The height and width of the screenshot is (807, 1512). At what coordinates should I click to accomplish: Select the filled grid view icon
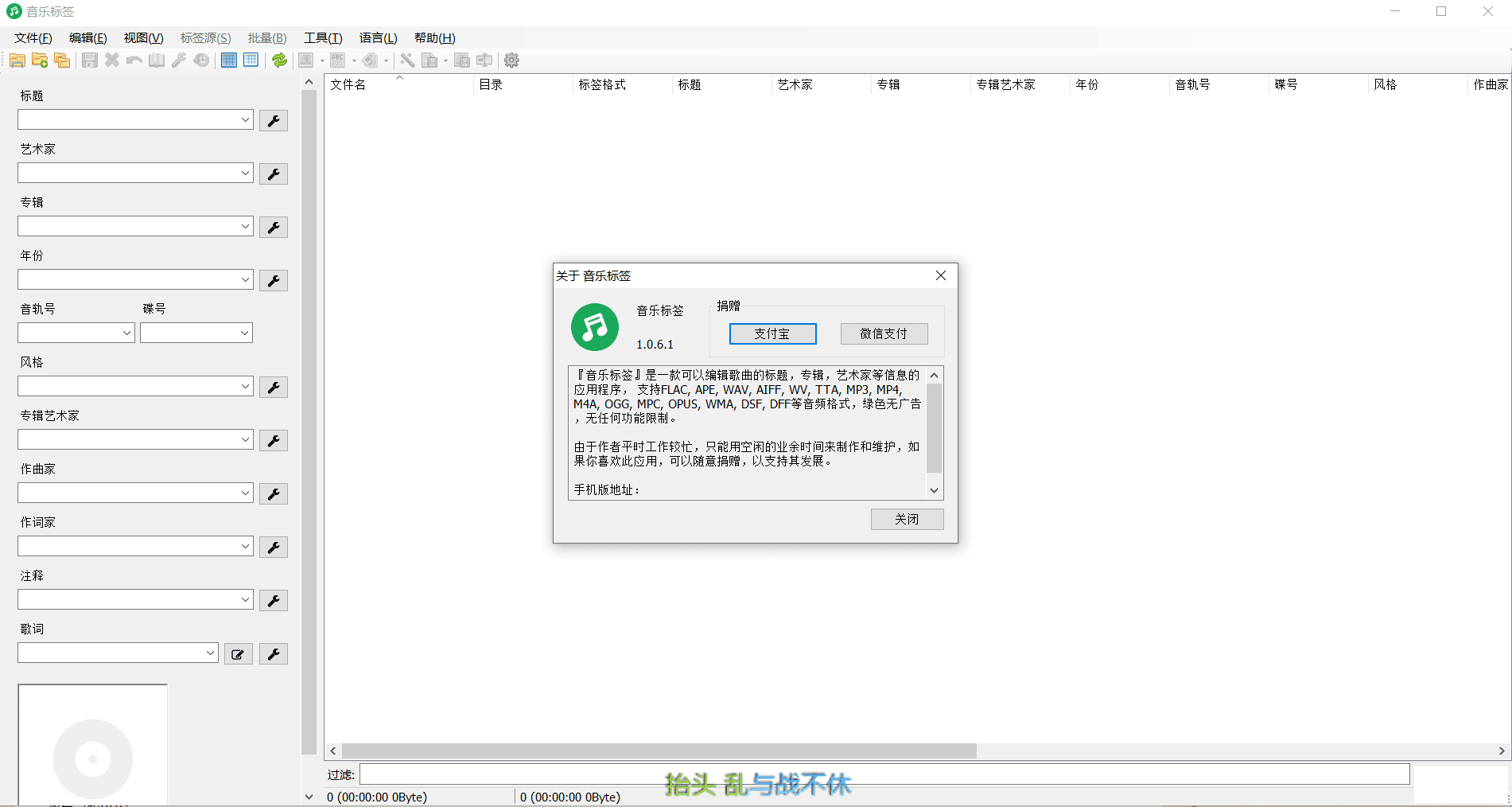click(x=229, y=60)
